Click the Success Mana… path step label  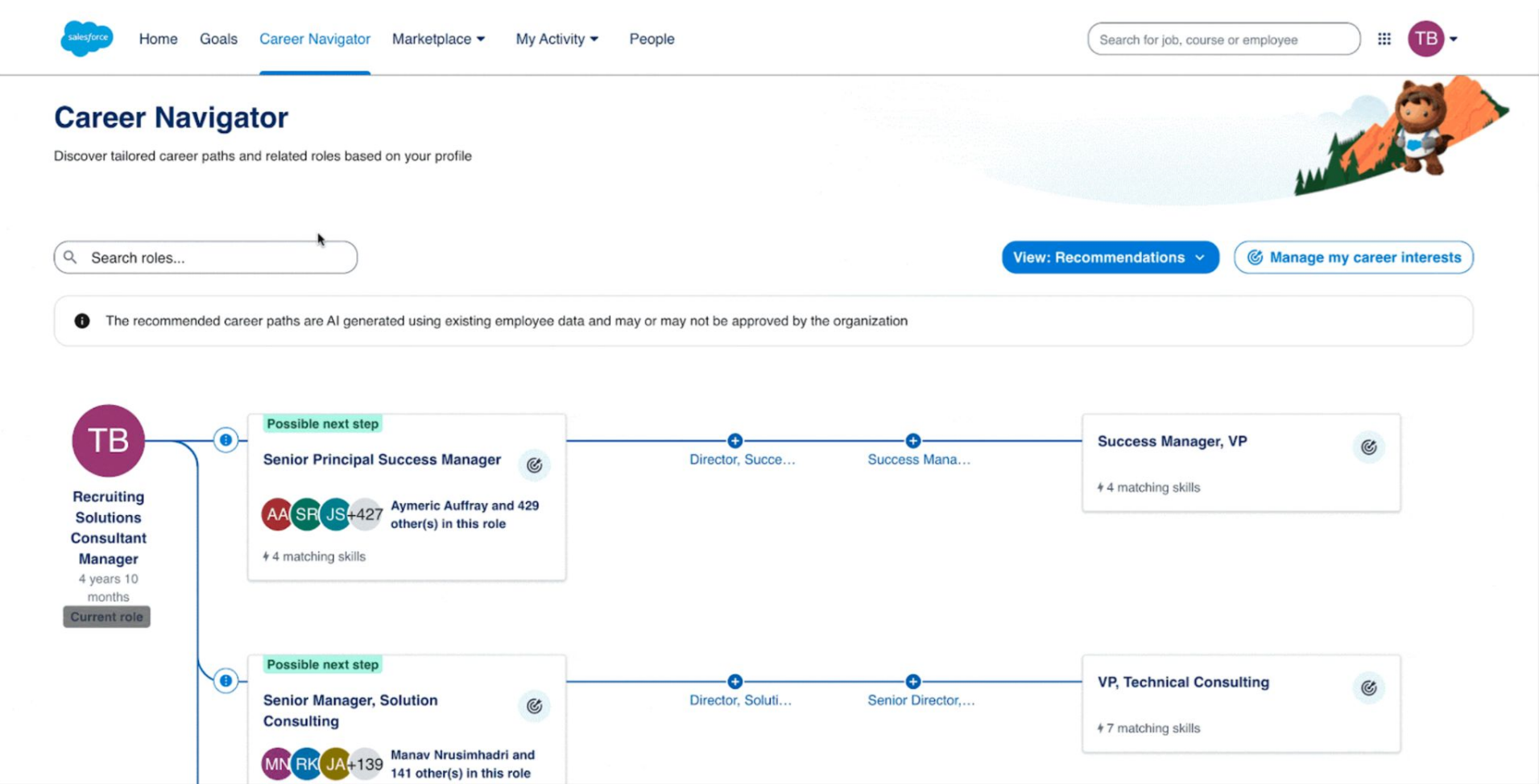pos(919,459)
